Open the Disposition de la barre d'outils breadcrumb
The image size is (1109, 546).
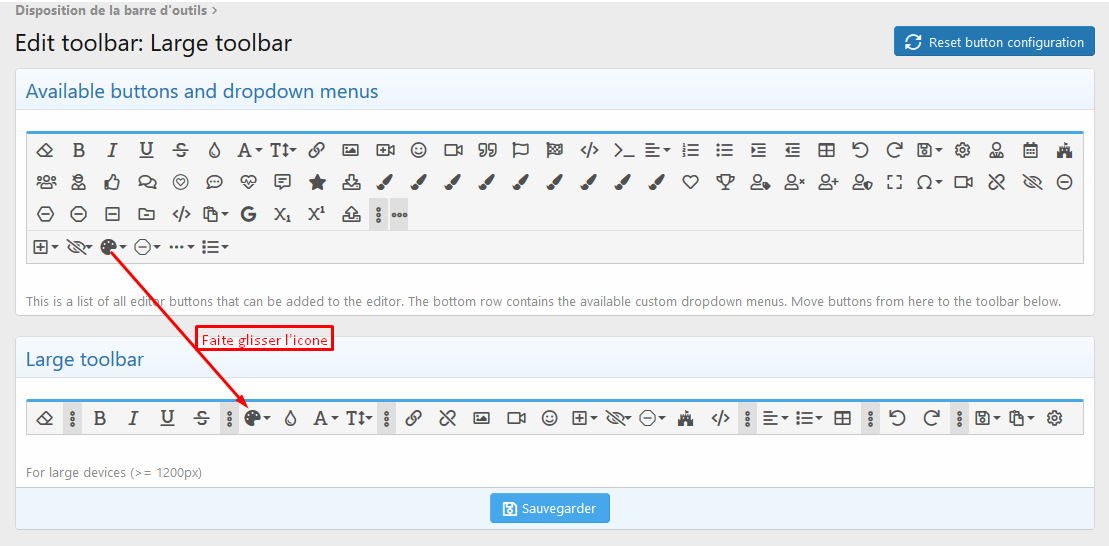[111, 11]
